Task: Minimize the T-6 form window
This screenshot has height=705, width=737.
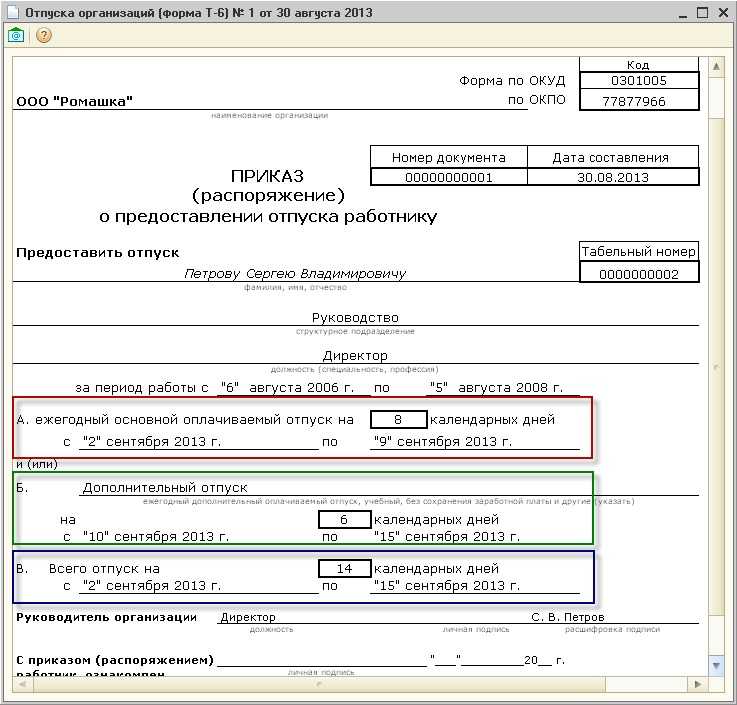Action: 683,14
